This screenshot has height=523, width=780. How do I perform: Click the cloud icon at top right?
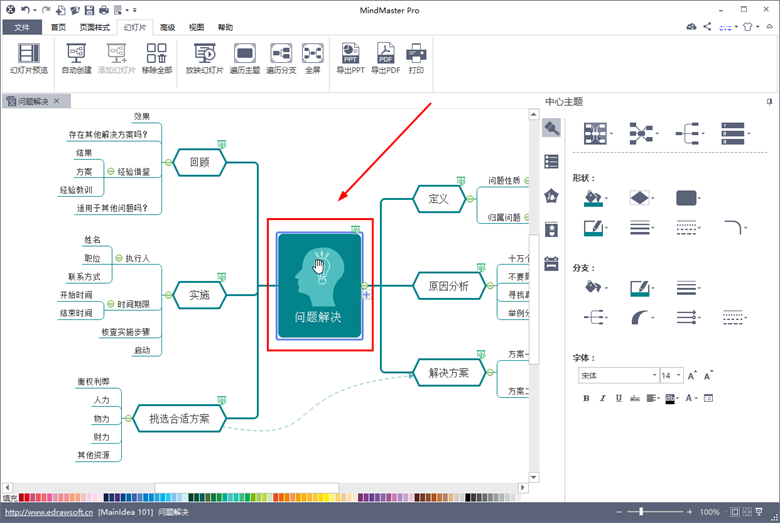pyautogui.click(x=691, y=26)
